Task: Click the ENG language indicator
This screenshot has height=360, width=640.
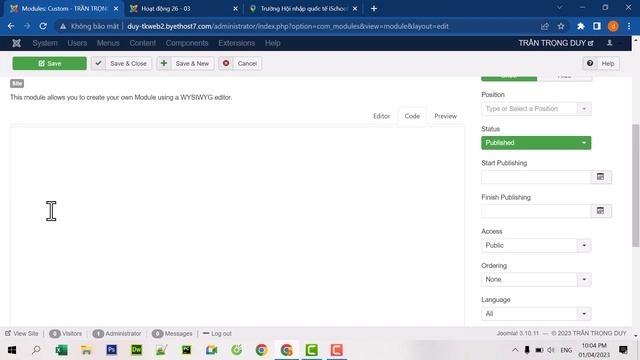Action: [566, 350]
